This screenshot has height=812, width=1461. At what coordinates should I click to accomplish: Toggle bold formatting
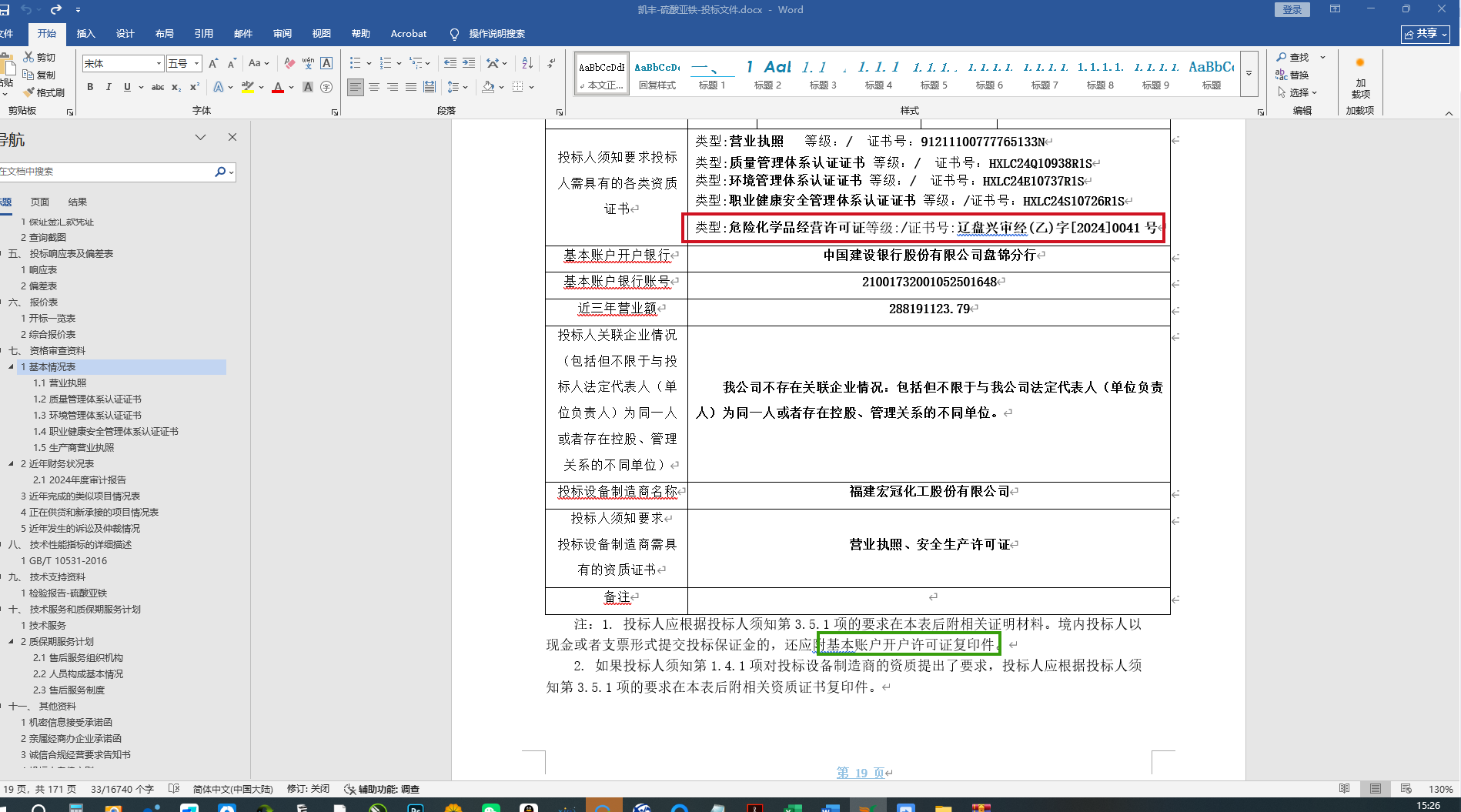pos(90,87)
